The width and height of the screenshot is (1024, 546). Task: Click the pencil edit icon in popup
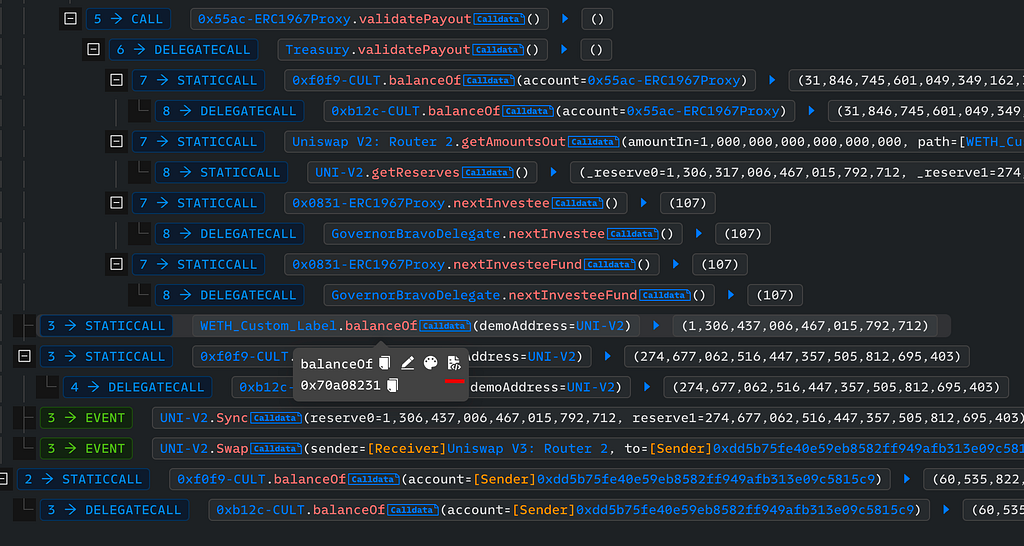point(408,363)
